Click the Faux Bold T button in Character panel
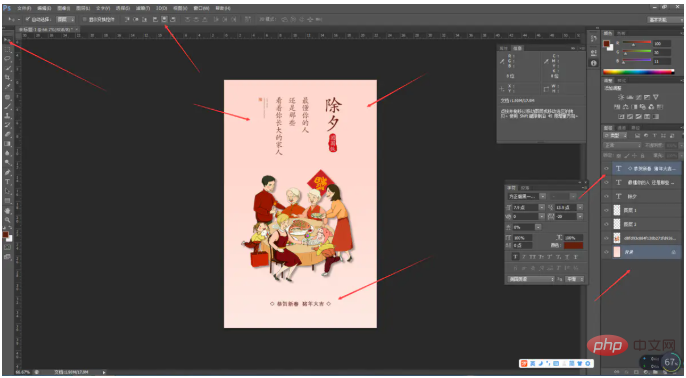The width and height of the screenshot is (686, 378). [516, 257]
